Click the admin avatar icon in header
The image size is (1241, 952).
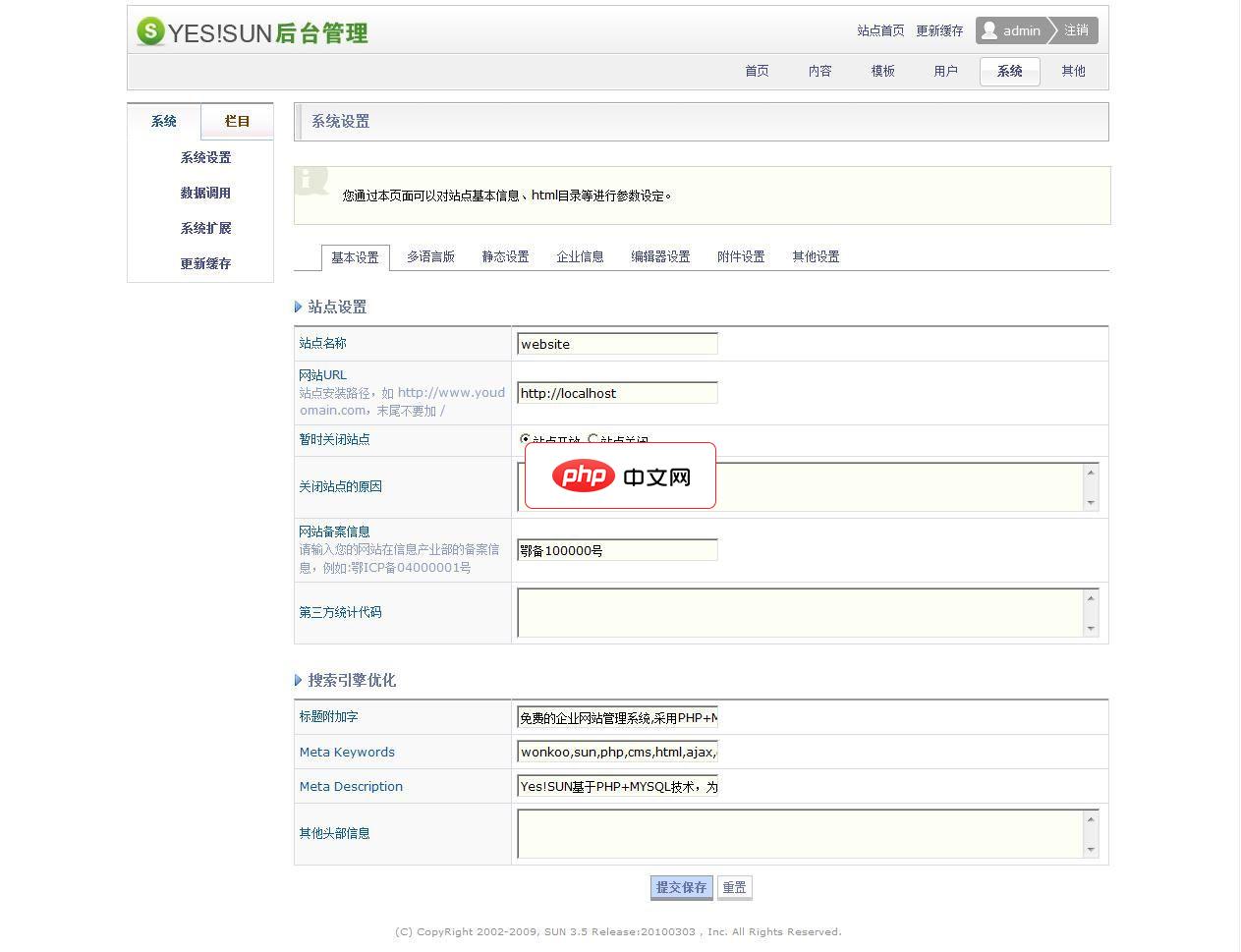click(987, 30)
